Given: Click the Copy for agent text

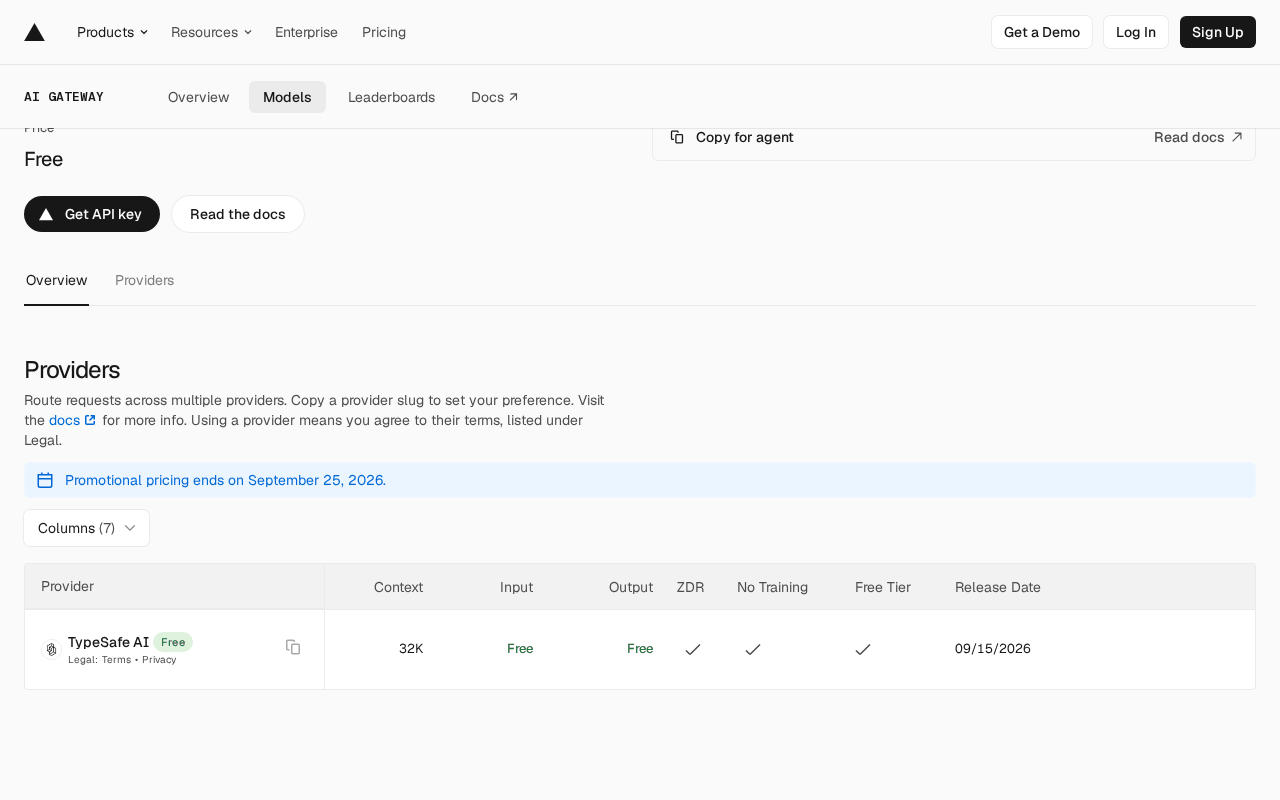Looking at the screenshot, I should [745, 137].
